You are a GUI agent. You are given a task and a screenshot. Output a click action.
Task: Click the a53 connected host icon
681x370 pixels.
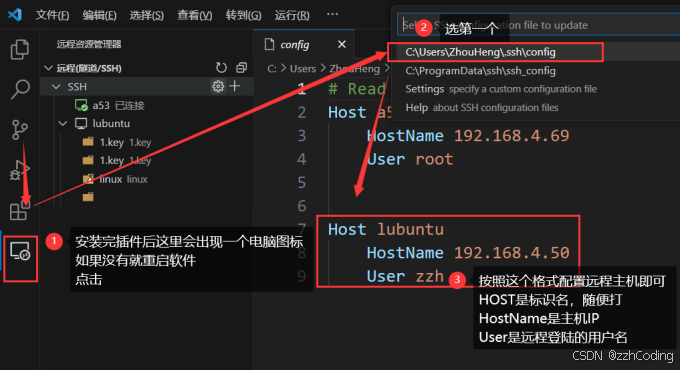pyautogui.click(x=81, y=105)
